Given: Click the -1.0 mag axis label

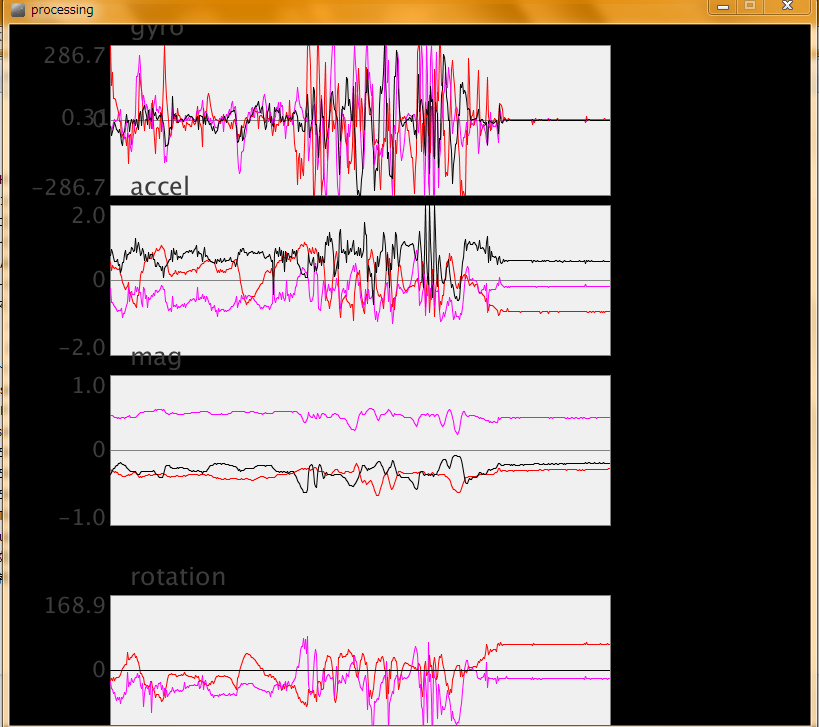Looking at the screenshot, I should (83, 518).
